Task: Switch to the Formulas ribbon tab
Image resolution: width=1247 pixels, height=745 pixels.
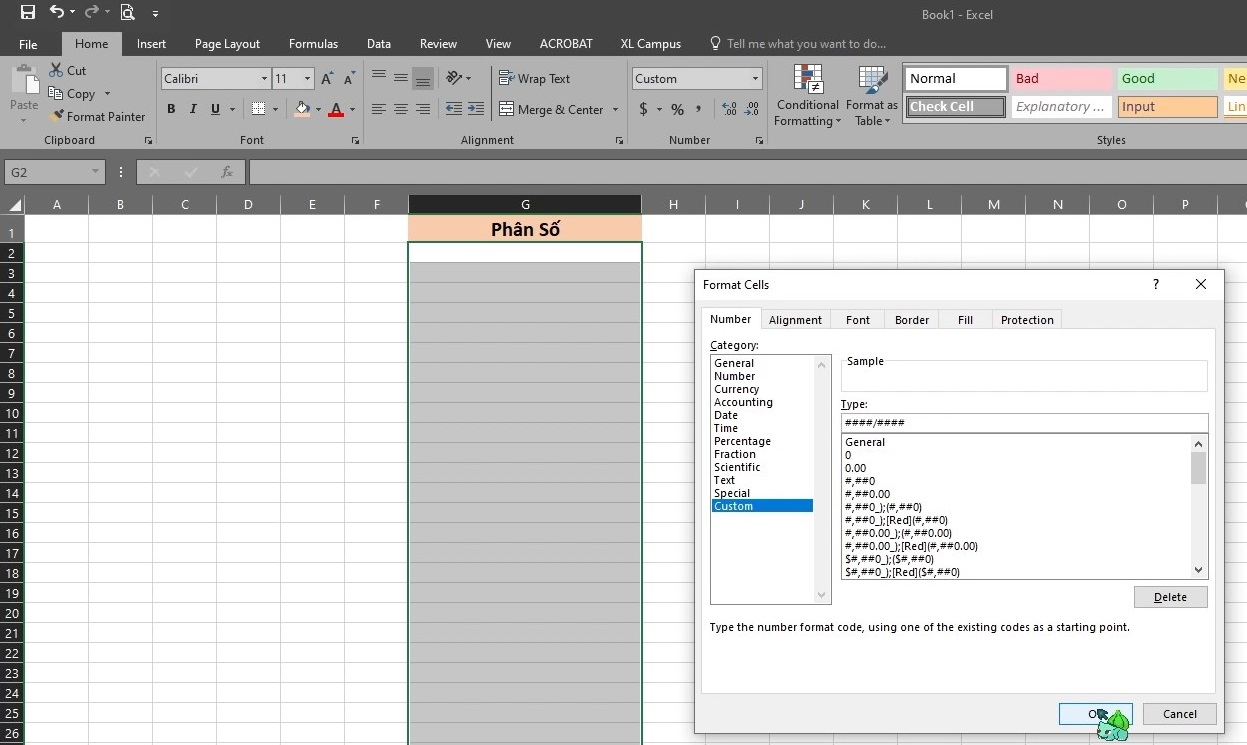Action: [x=313, y=43]
